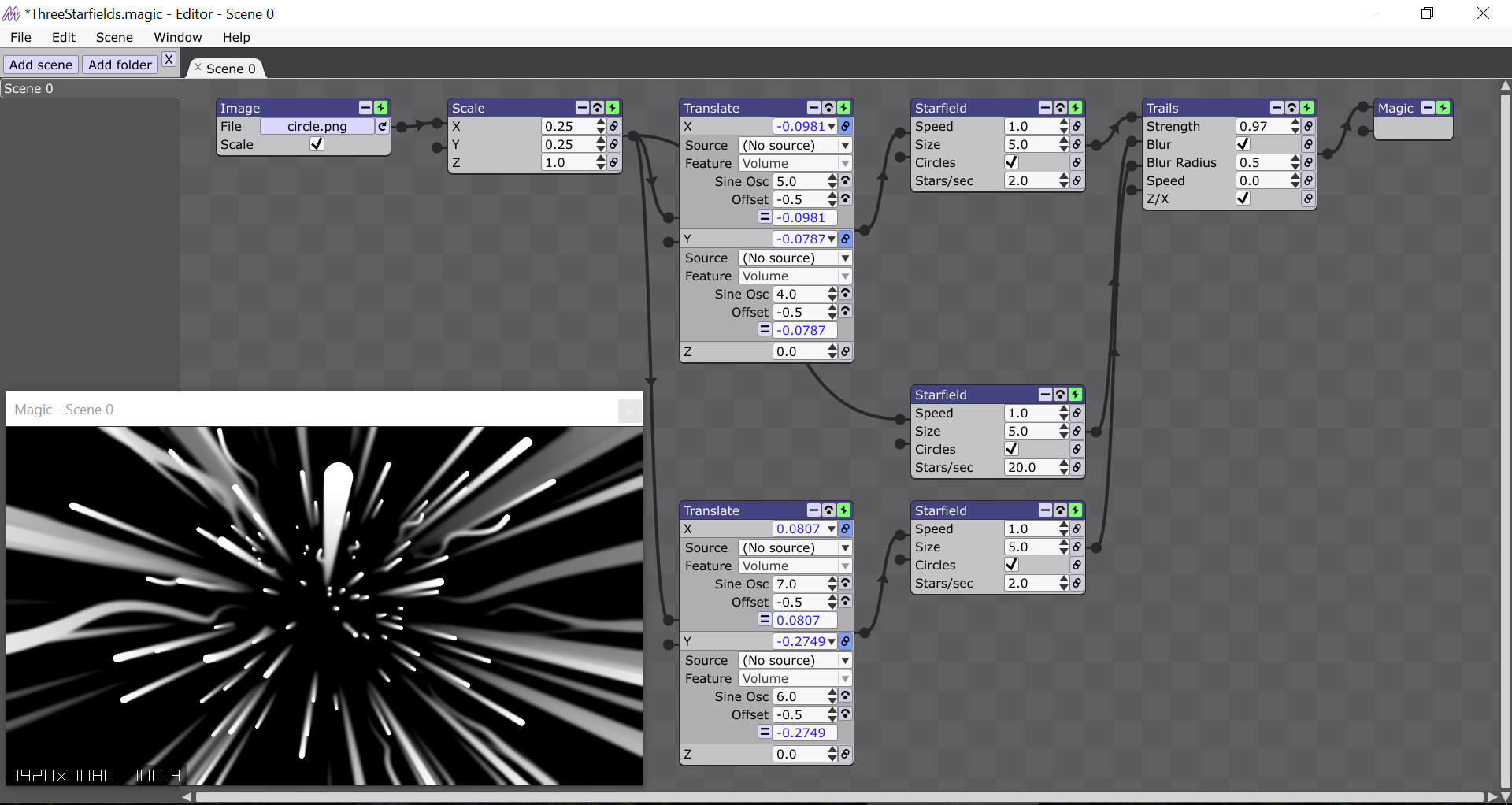Click the Add scene button
This screenshot has width=1512, height=805.
click(x=41, y=65)
